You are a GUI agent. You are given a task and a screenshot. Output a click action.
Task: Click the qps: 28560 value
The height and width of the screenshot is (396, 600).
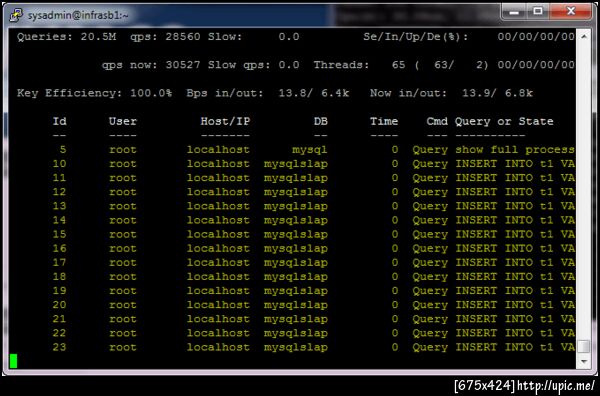click(165, 37)
